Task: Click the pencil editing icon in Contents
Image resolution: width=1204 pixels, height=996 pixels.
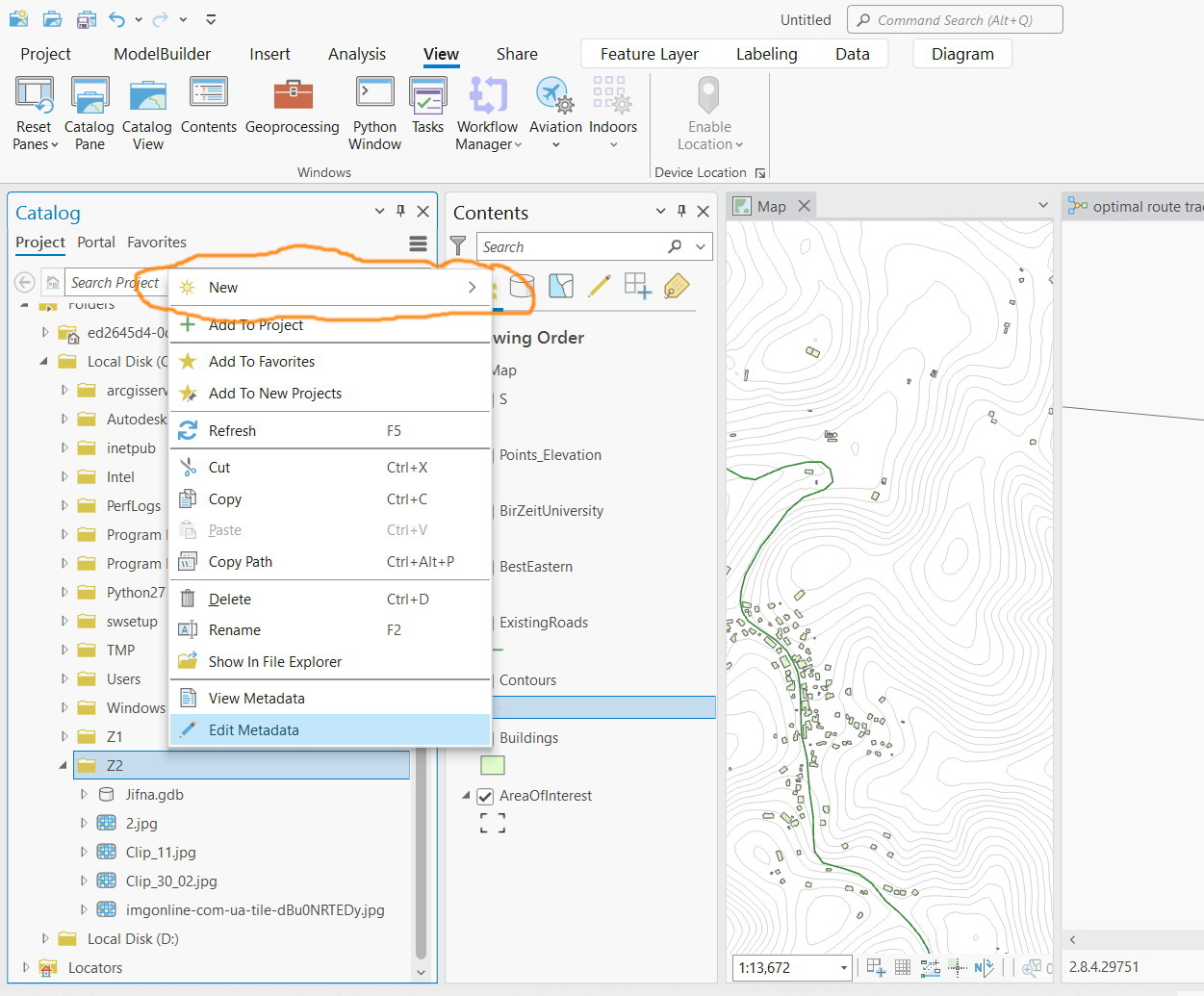Action: (x=599, y=286)
